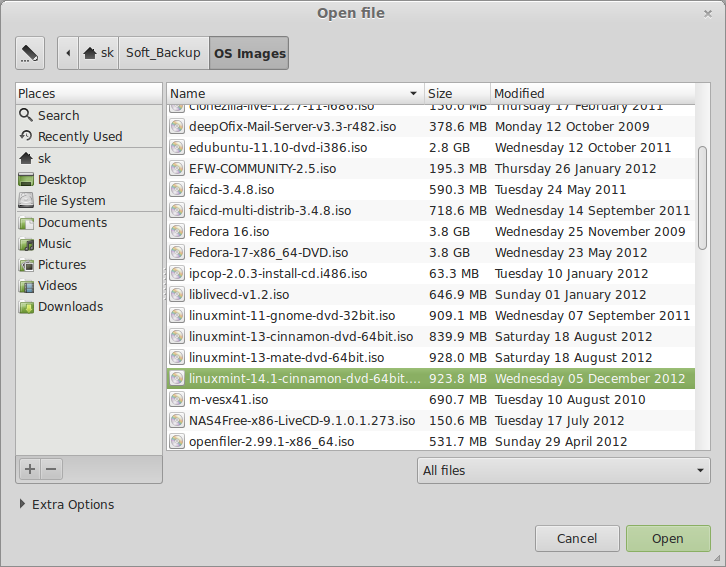Select the m-vesx41.iso file name

229,399
